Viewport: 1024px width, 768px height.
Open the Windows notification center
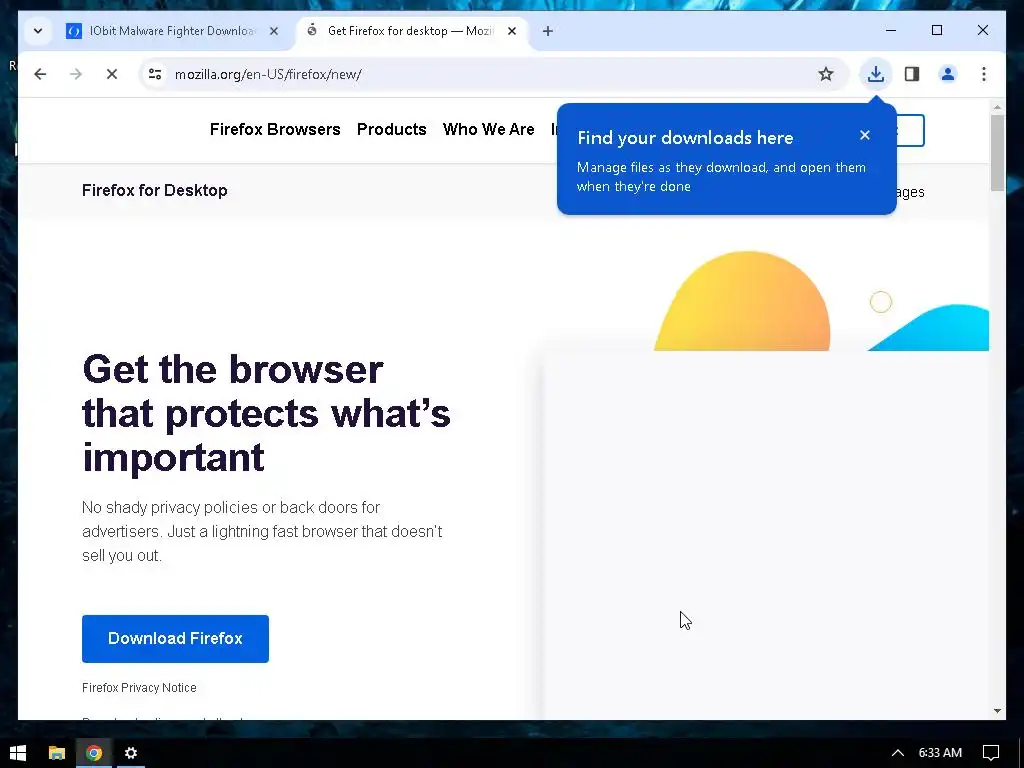click(x=991, y=753)
